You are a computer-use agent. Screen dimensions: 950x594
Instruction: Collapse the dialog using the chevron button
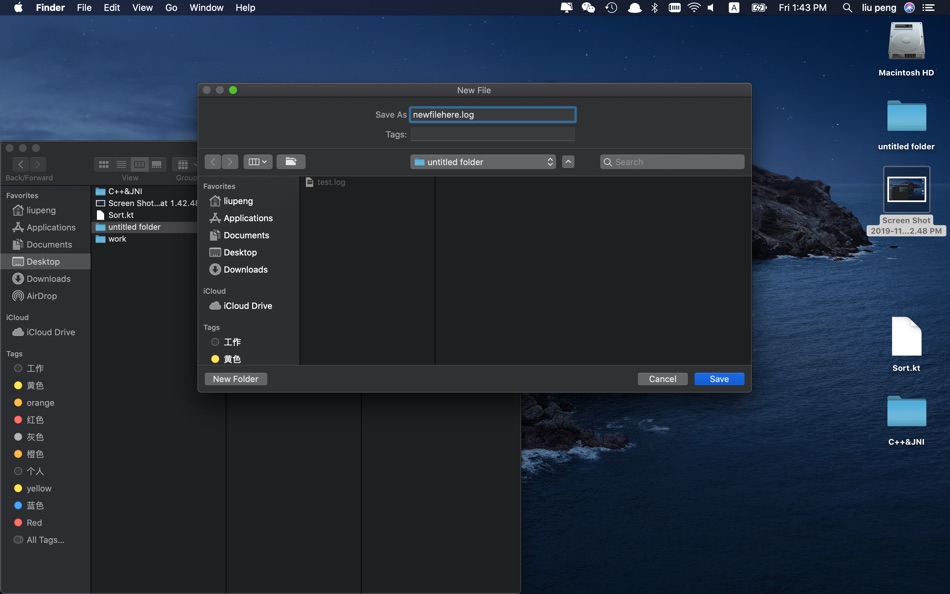[x=568, y=162]
